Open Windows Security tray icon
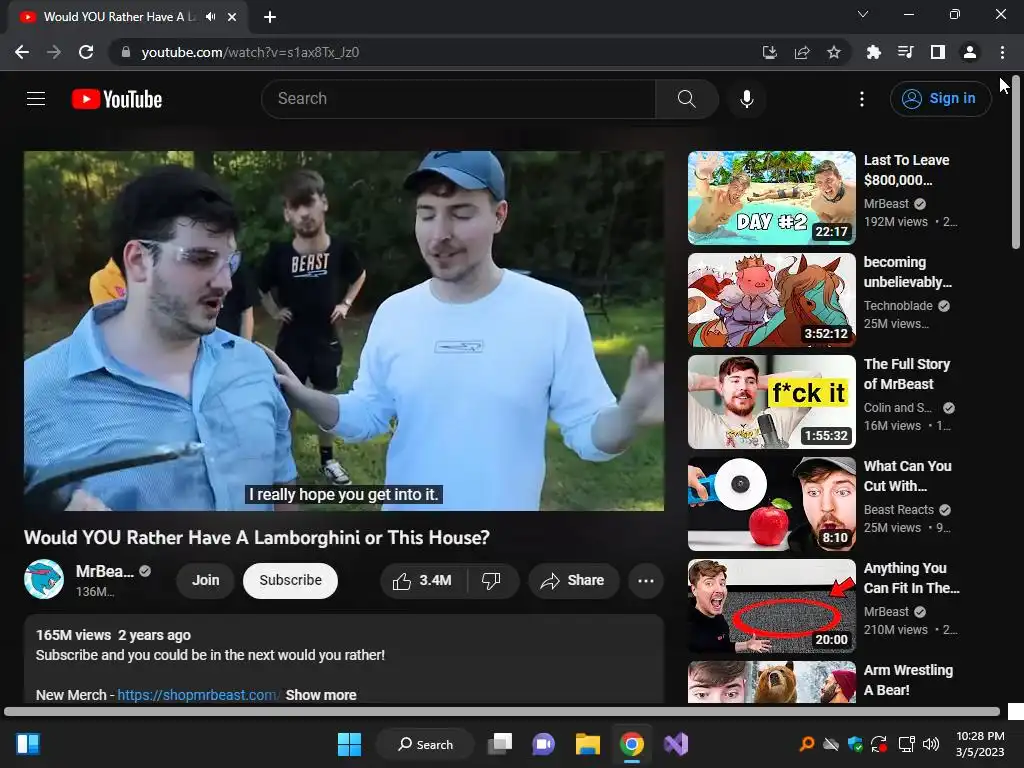Screen dimensions: 1024x768 (855, 744)
